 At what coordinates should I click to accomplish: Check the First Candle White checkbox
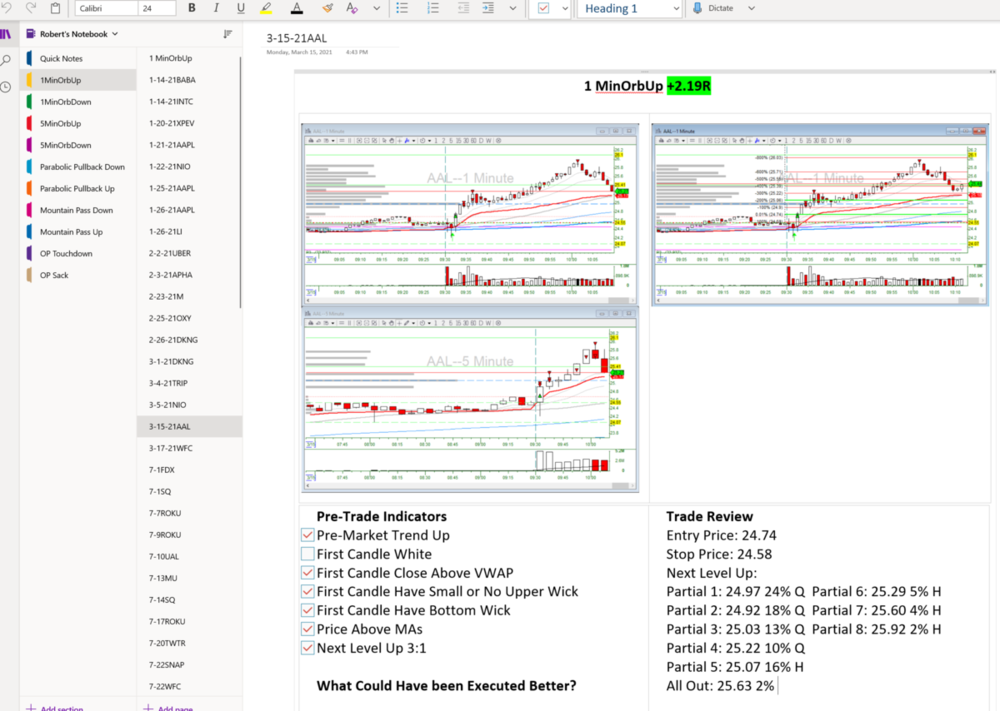coord(308,554)
